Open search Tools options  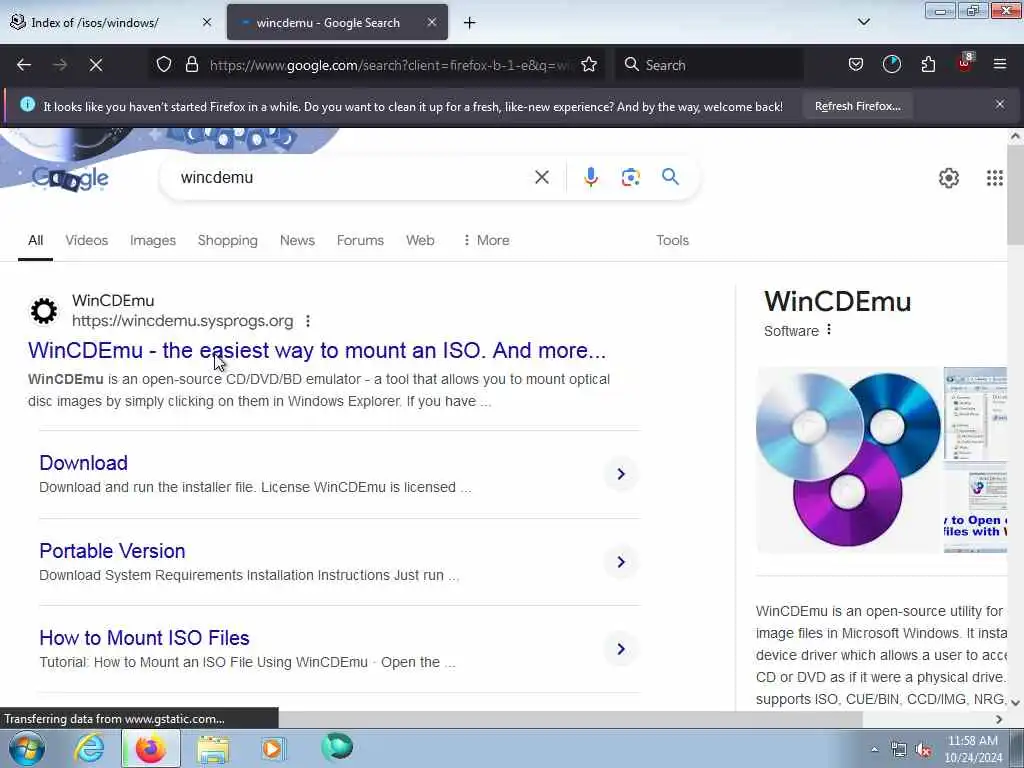click(673, 240)
